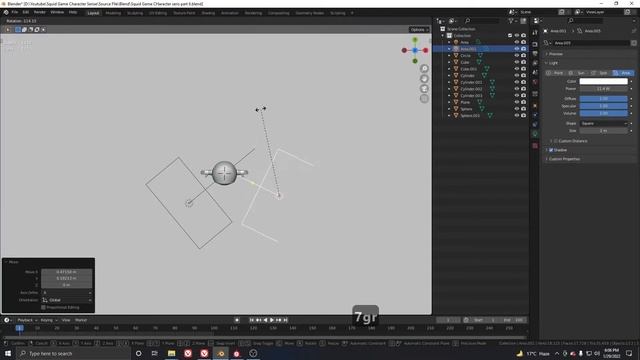Open File Explorer from the taskbar

tap(171, 353)
